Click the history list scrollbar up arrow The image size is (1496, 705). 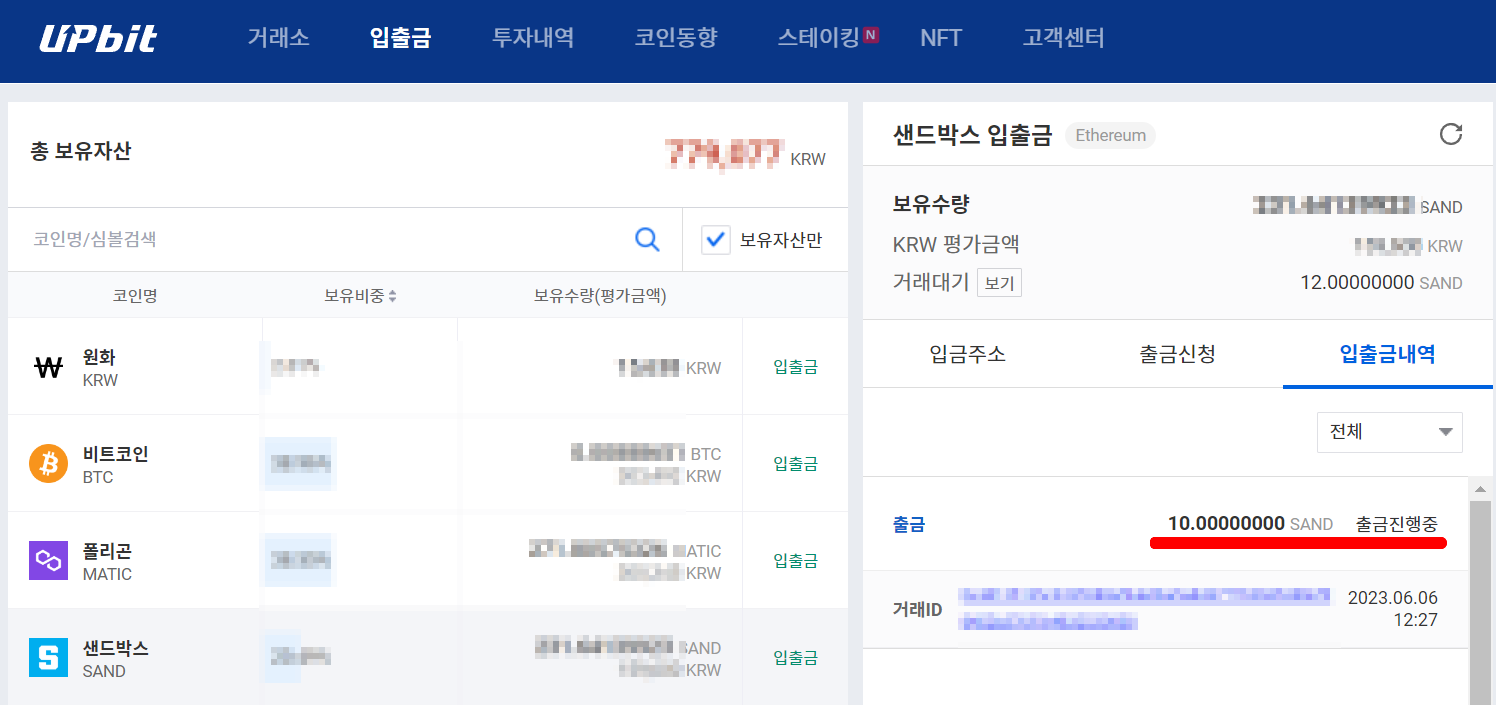tap(1481, 487)
